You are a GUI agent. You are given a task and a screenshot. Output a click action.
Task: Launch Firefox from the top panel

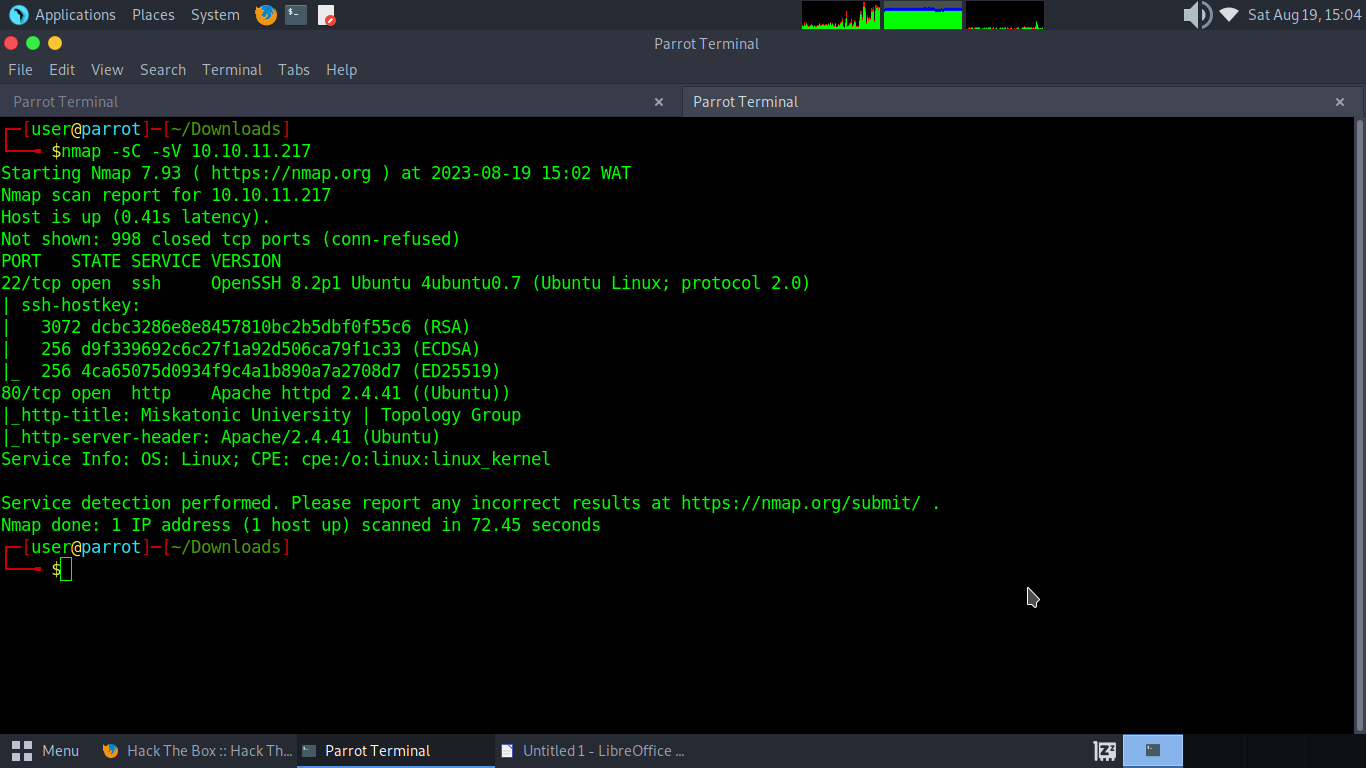click(265, 15)
